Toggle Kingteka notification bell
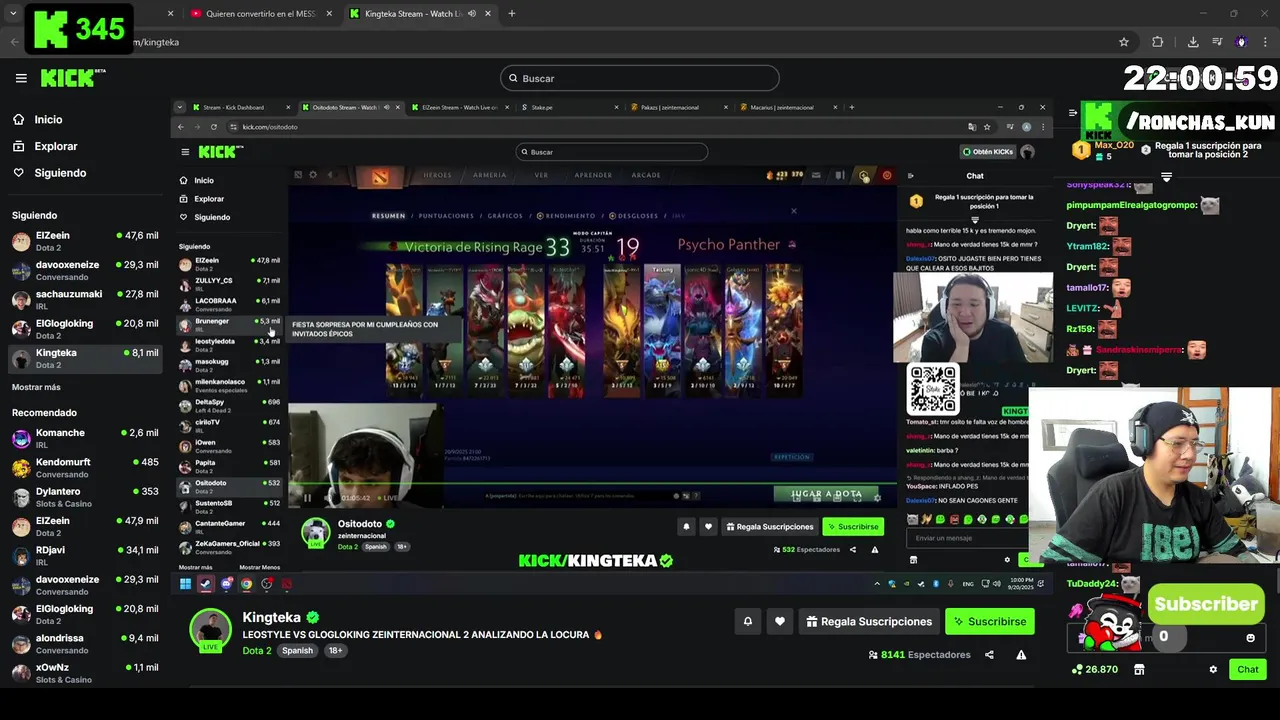The height and width of the screenshot is (720, 1280). (x=747, y=621)
